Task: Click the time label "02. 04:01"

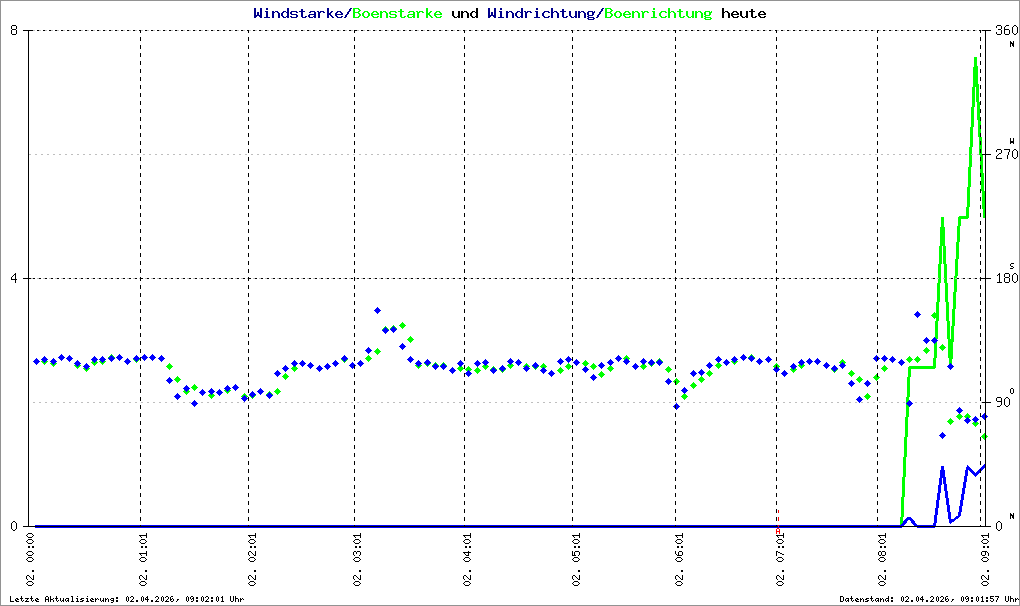Action: (467, 559)
